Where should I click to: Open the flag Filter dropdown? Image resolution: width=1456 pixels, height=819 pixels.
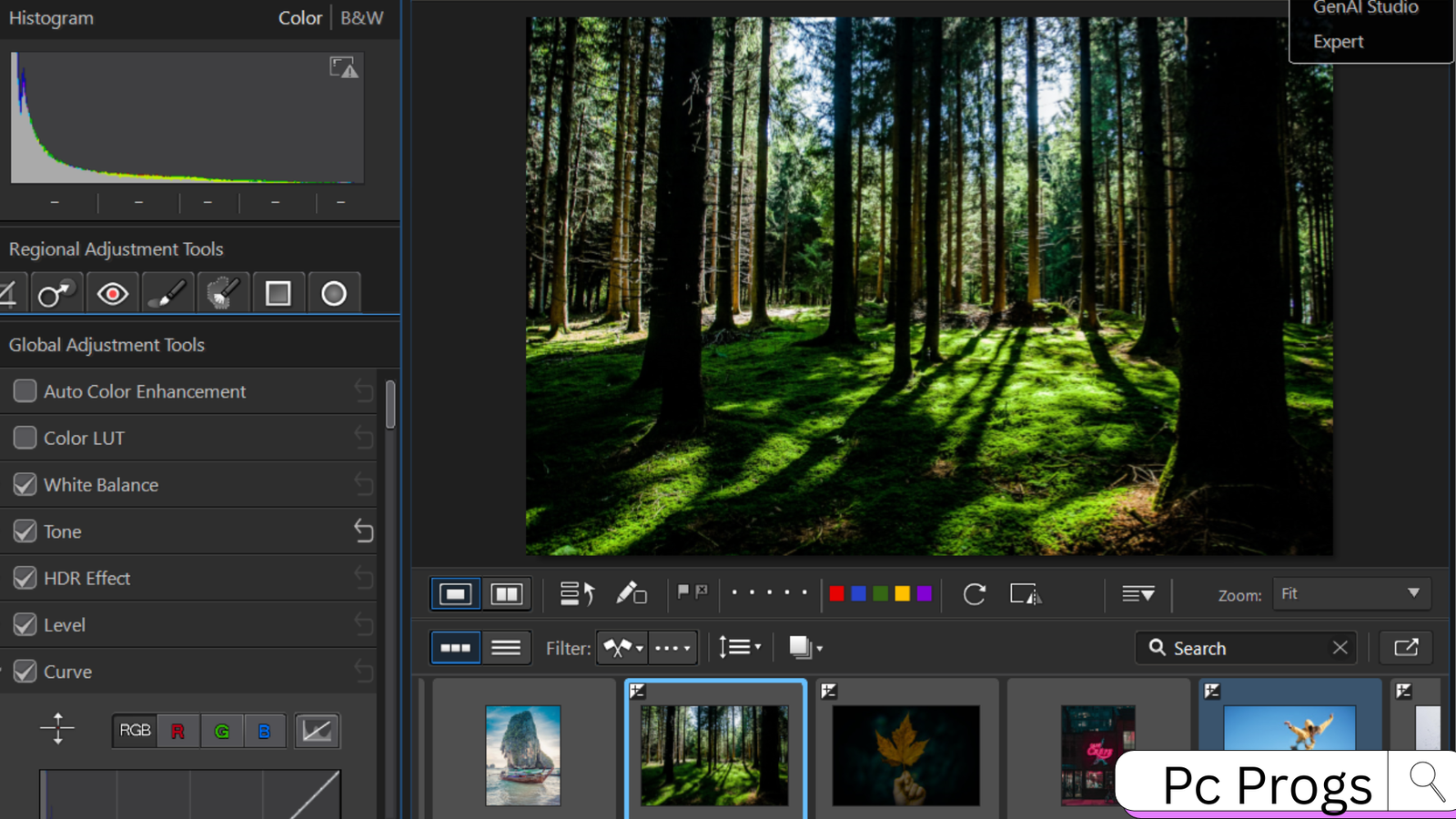tap(622, 648)
